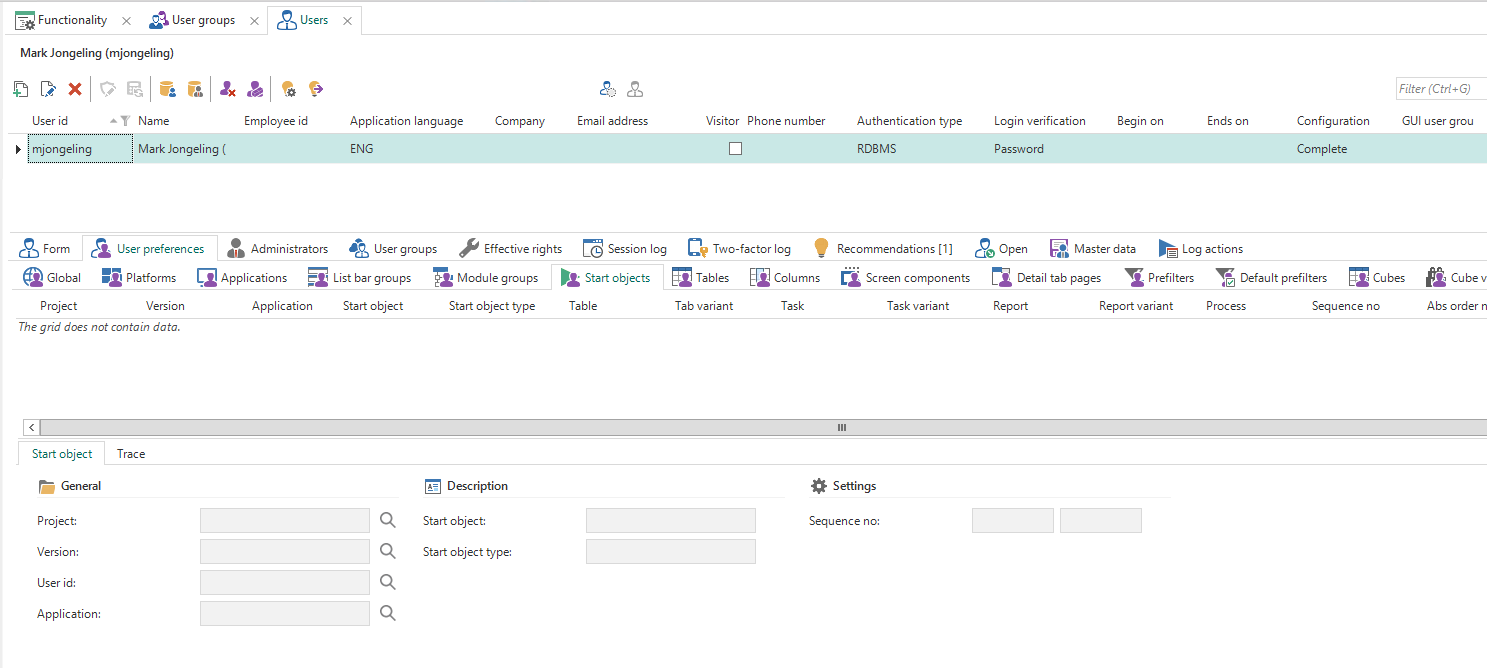Close the top User groups tab
The image size is (1487, 668).
point(254,21)
